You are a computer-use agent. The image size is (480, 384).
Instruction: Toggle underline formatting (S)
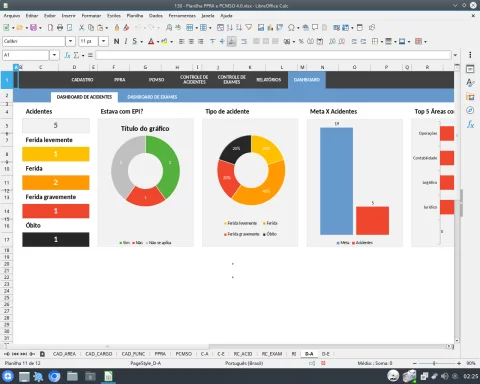coord(135,41)
